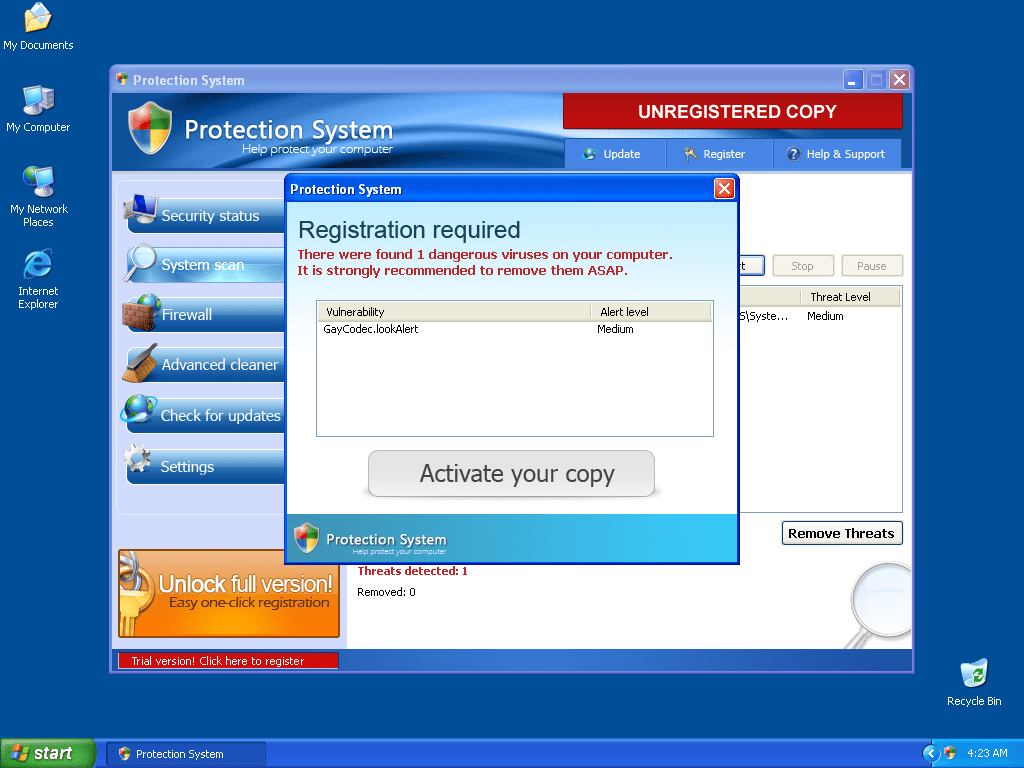This screenshot has height=768, width=1024.
Task: Click the Remove Threats button
Action: coord(841,534)
